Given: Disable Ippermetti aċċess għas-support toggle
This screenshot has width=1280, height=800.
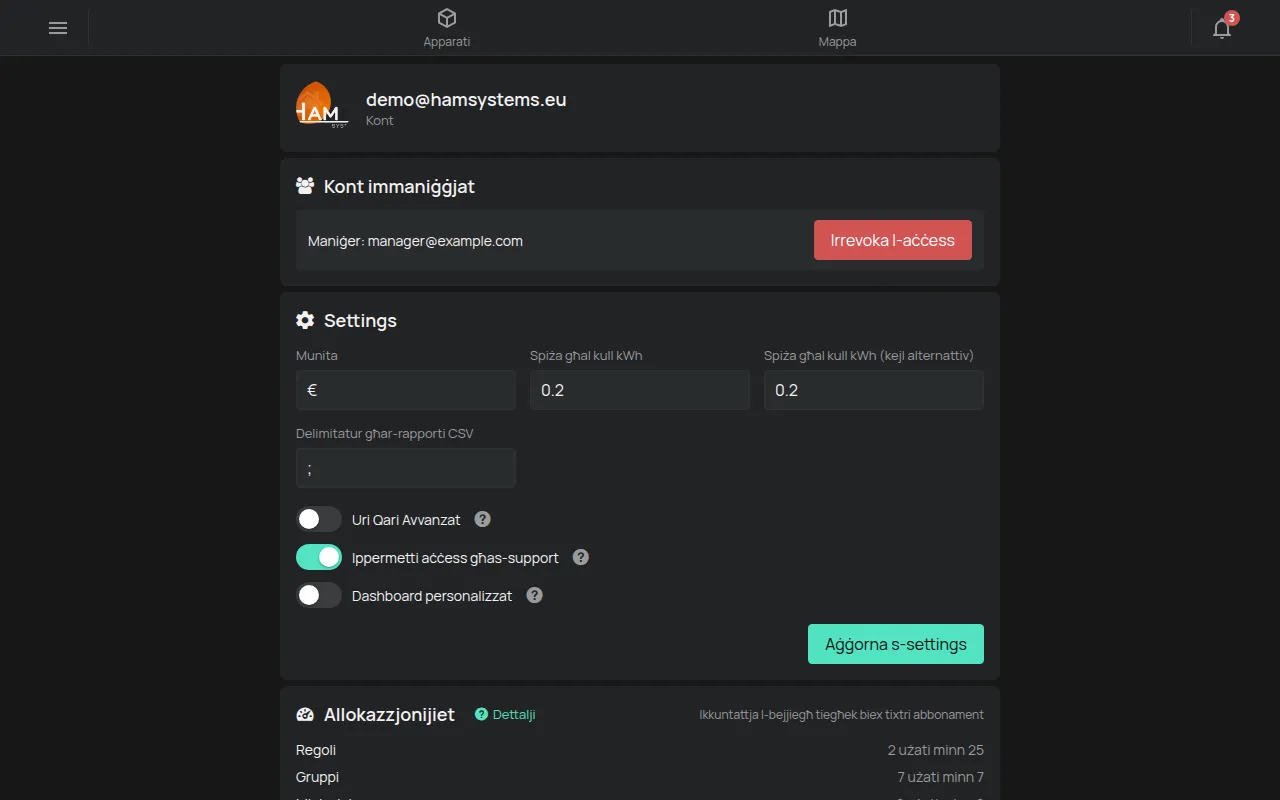Looking at the screenshot, I should pyautogui.click(x=319, y=557).
